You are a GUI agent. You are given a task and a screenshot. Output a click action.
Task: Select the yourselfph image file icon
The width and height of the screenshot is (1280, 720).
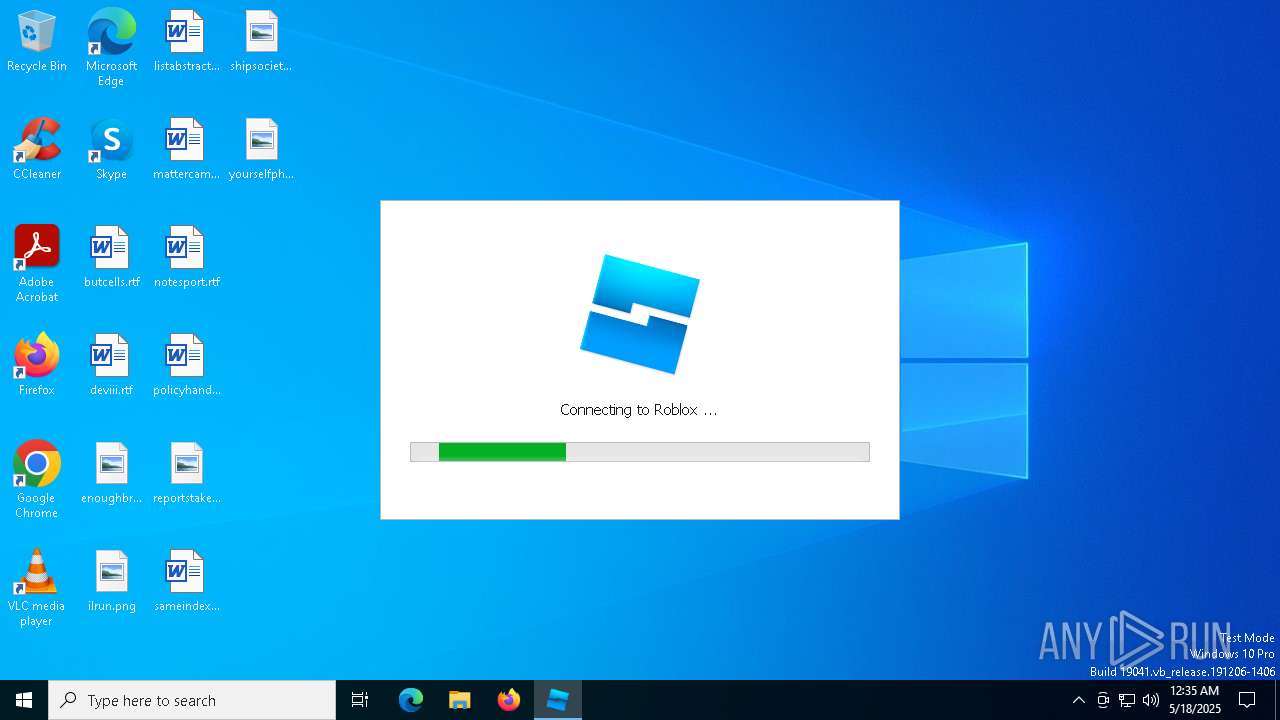pos(261,150)
